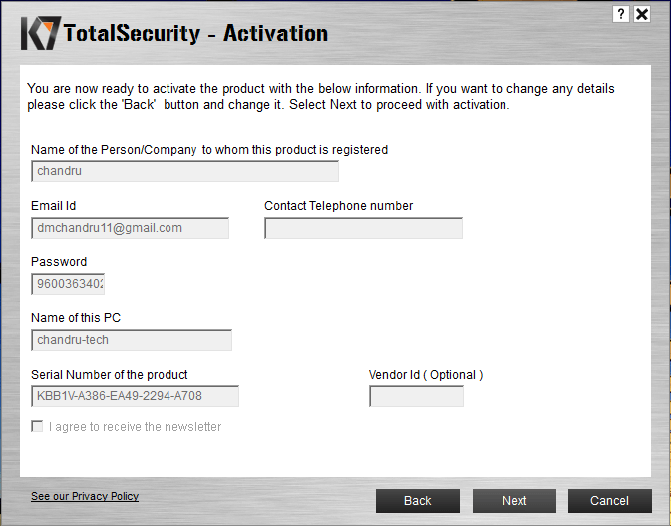The height and width of the screenshot is (526, 671).
Task: Click the TotalSecurity - Activation title text
Action: click(196, 33)
